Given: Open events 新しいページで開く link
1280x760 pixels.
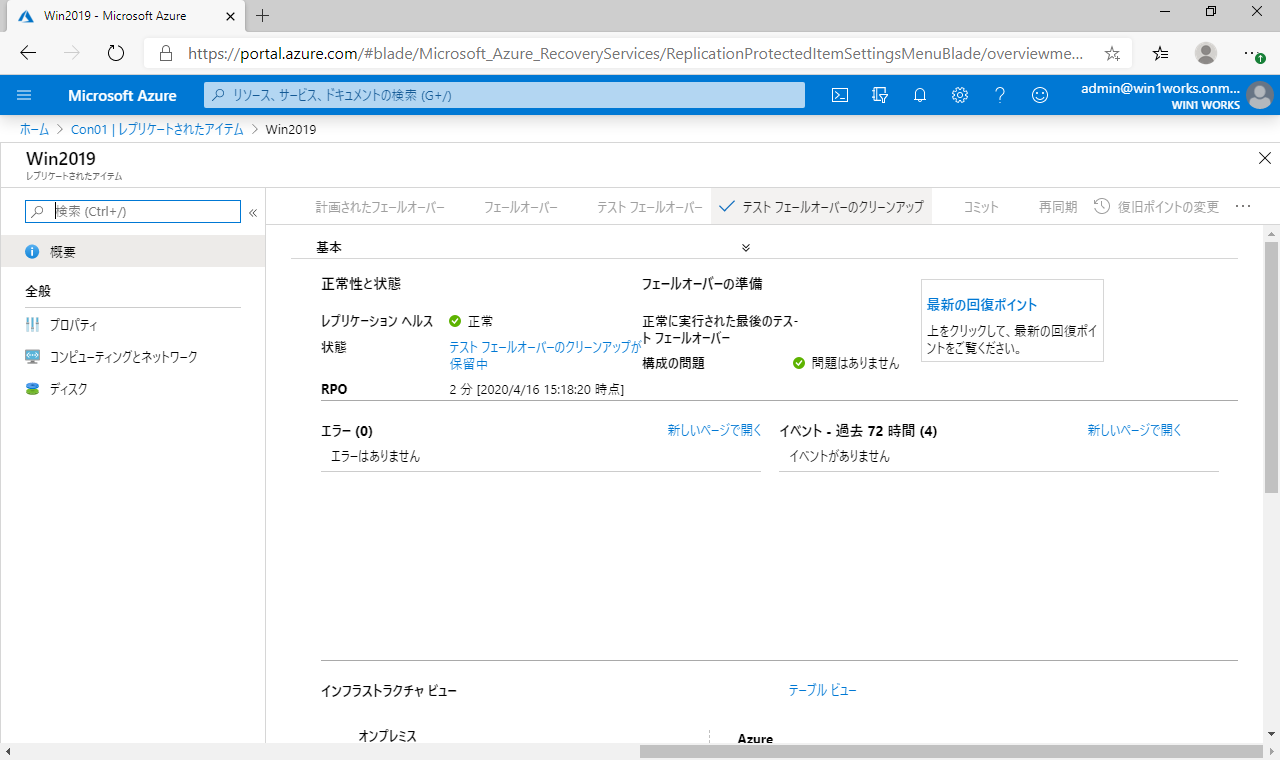Looking at the screenshot, I should 1135,430.
